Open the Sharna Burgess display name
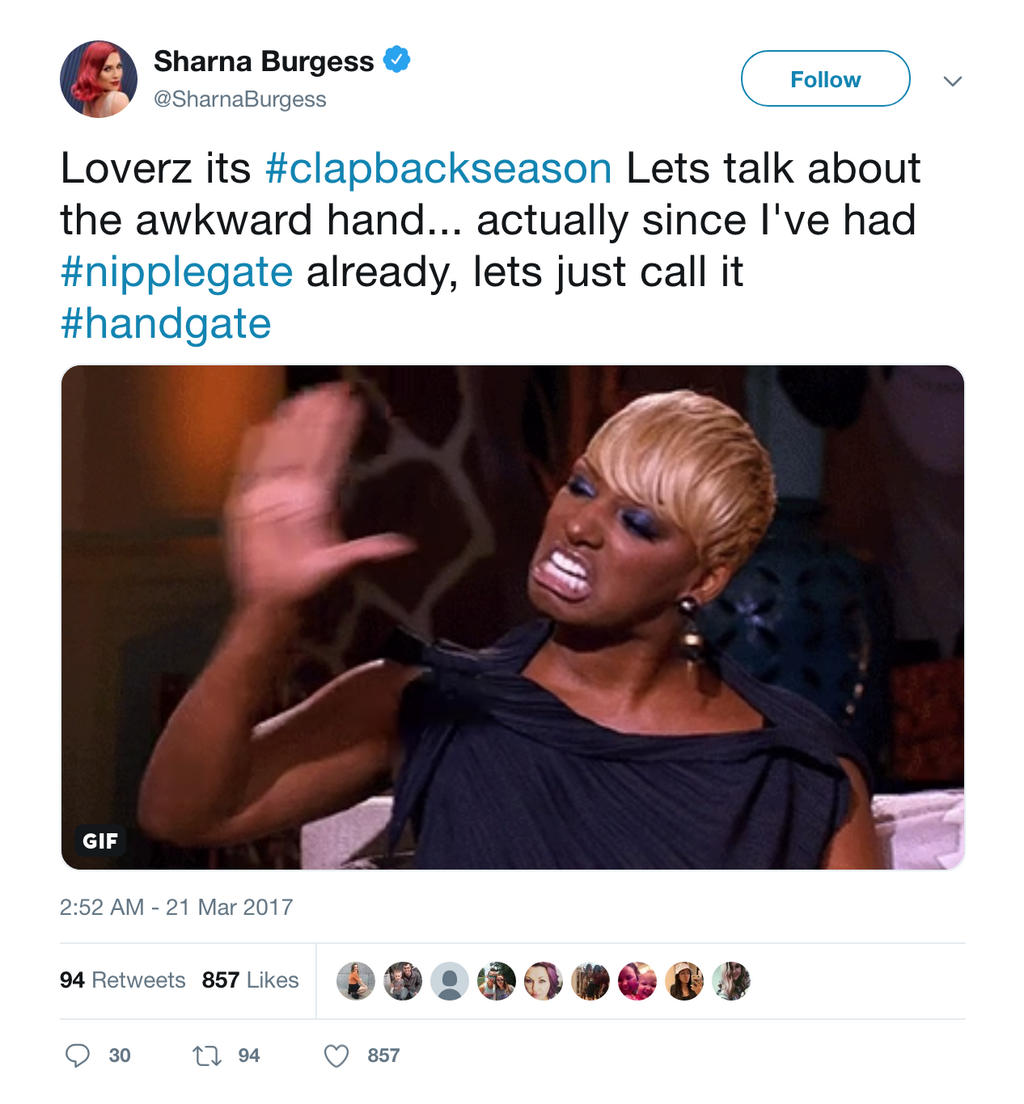 click(264, 61)
